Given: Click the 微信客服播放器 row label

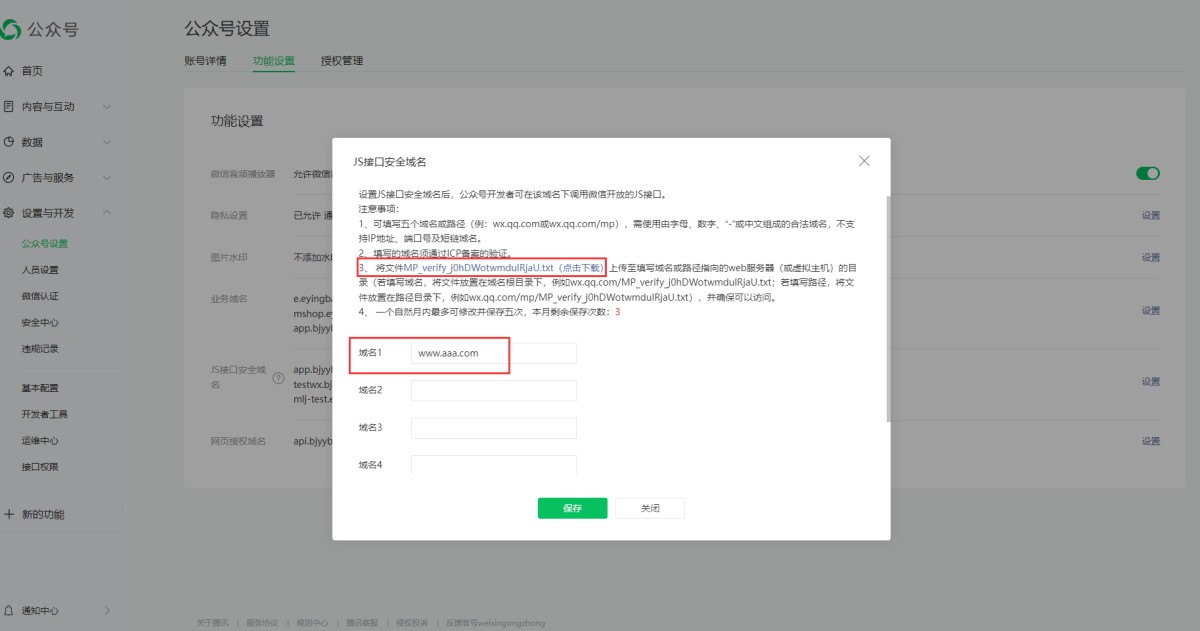Looking at the screenshot, I should tap(242, 174).
